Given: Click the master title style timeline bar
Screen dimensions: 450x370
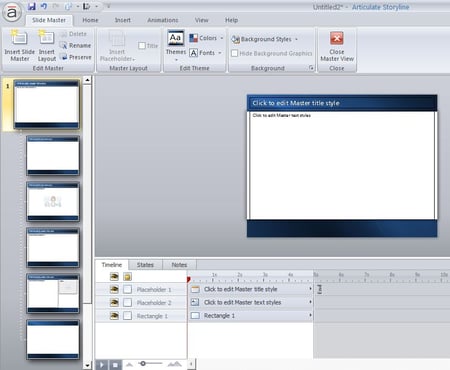Looking at the screenshot, I should (x=251, y=289).
